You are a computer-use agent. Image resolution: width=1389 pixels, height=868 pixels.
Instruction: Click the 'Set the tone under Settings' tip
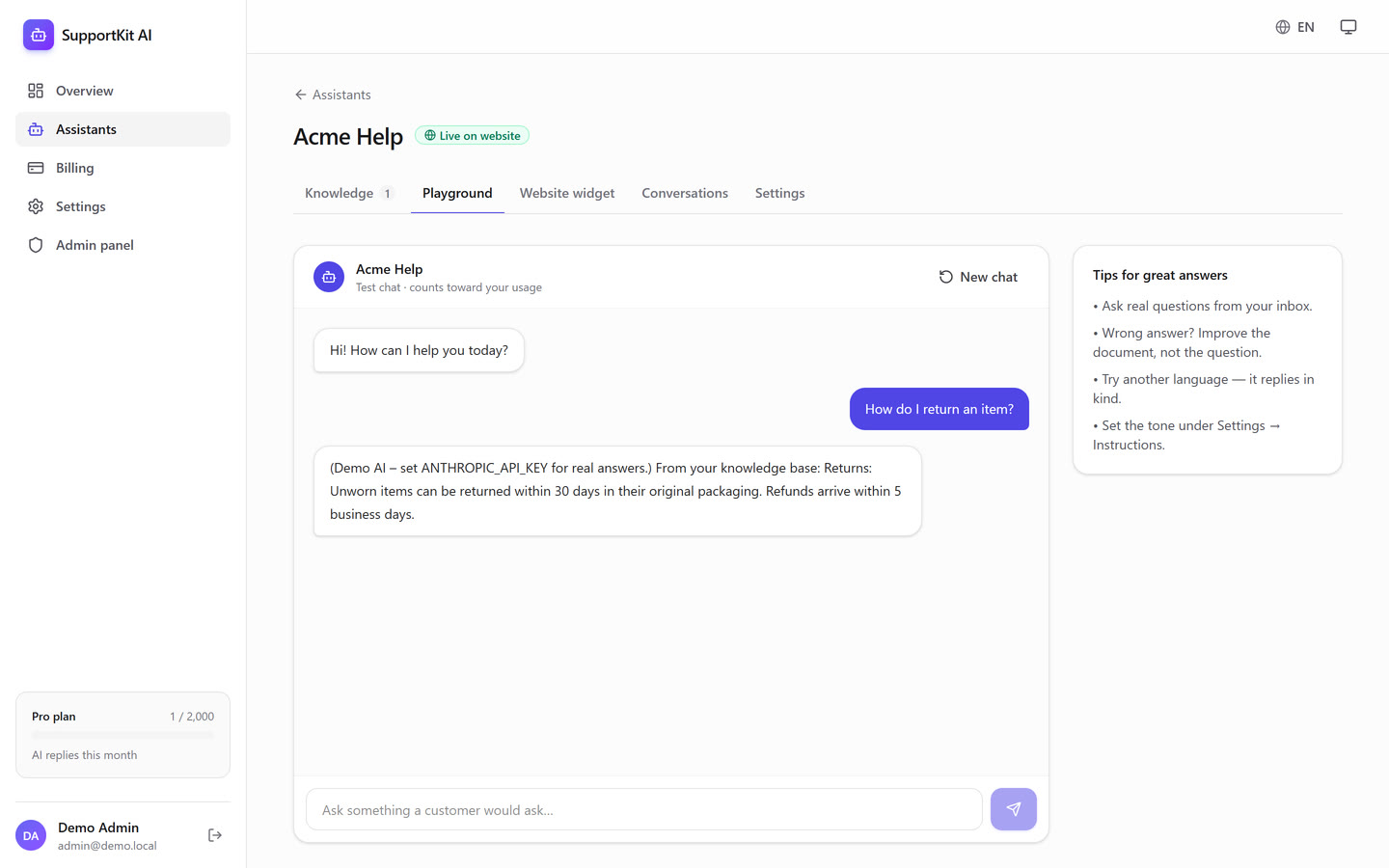point(1186,435)
